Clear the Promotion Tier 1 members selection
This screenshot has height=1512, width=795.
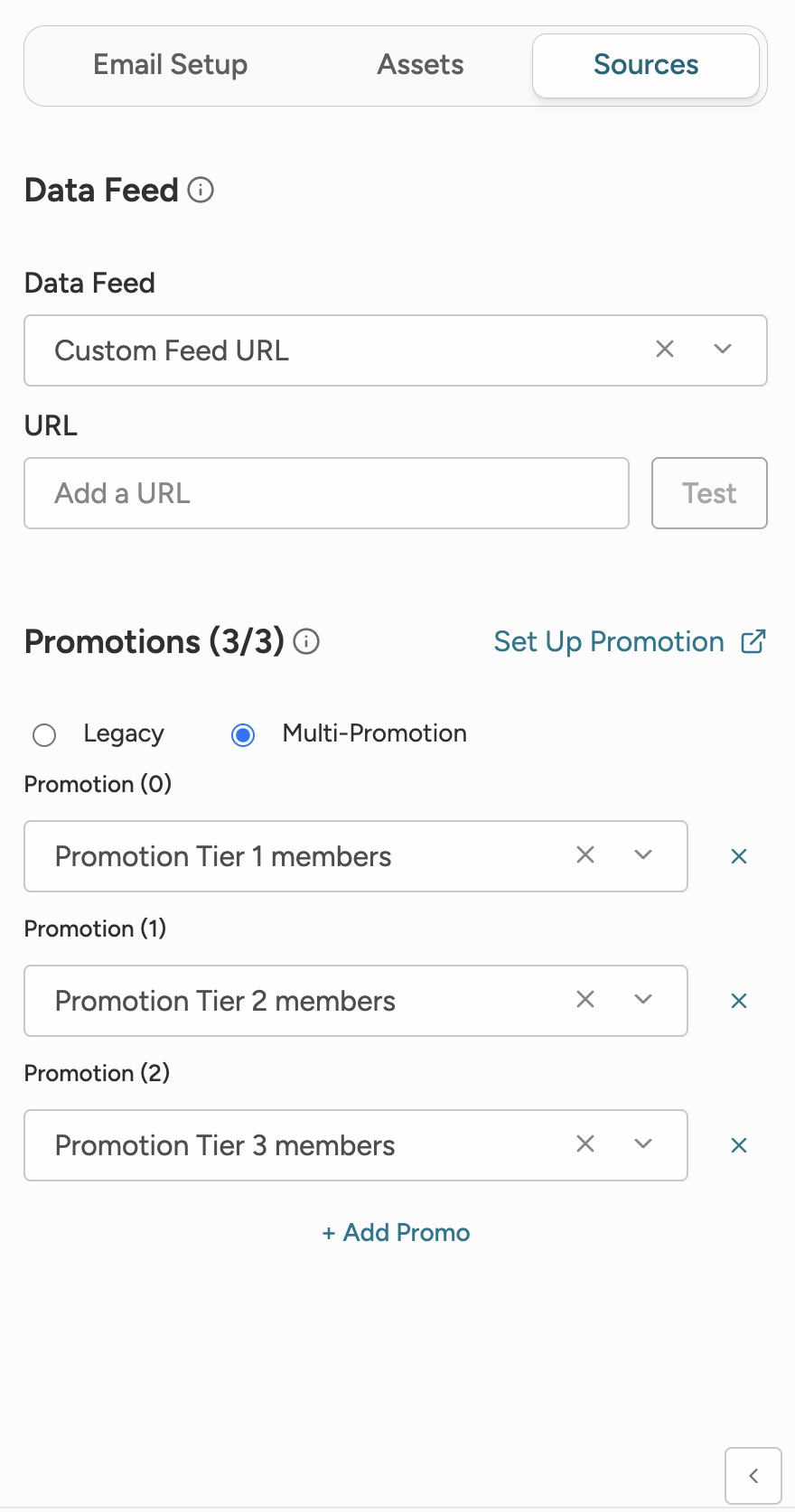585,855
